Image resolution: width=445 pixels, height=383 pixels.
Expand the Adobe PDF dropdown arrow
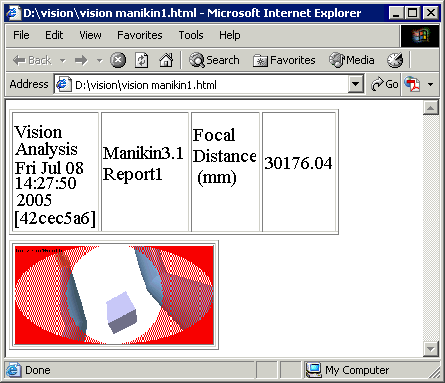(x=430, y=84)
